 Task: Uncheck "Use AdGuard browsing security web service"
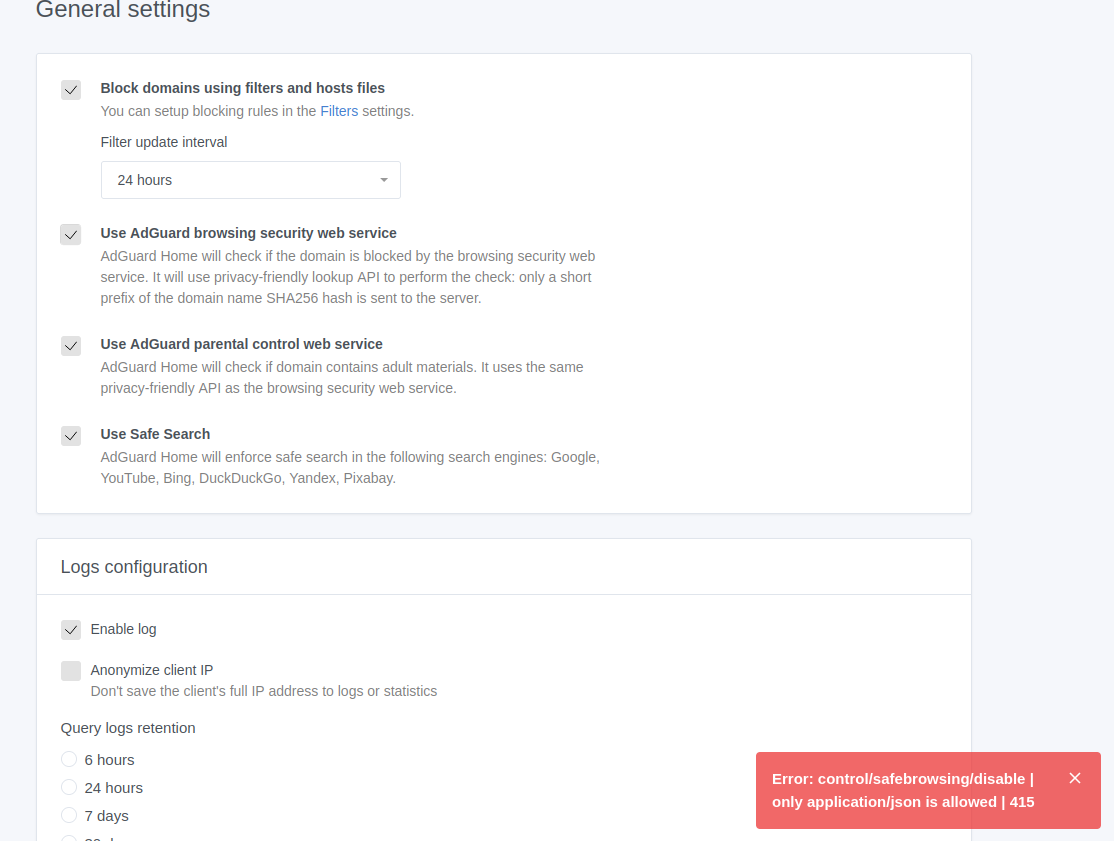tap(70, 234)
